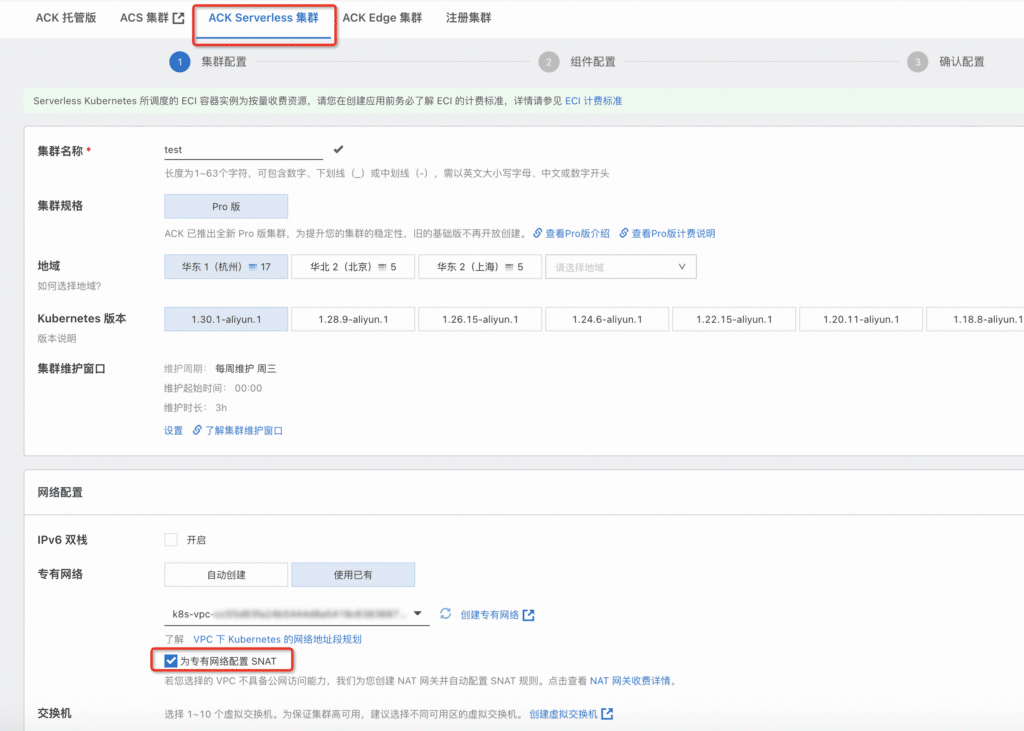Click the external-link icon after 创建虚拟交换机
Viewport: 1024px width, 731px height.
tap(607, 714)
